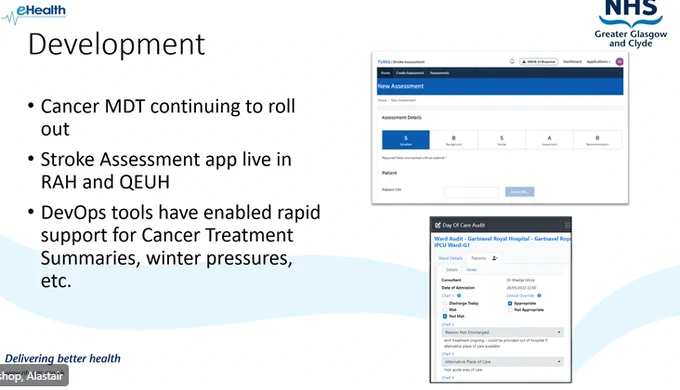Click the Clinical Override link label
This screenshot has height=390, width=680.
521,295
